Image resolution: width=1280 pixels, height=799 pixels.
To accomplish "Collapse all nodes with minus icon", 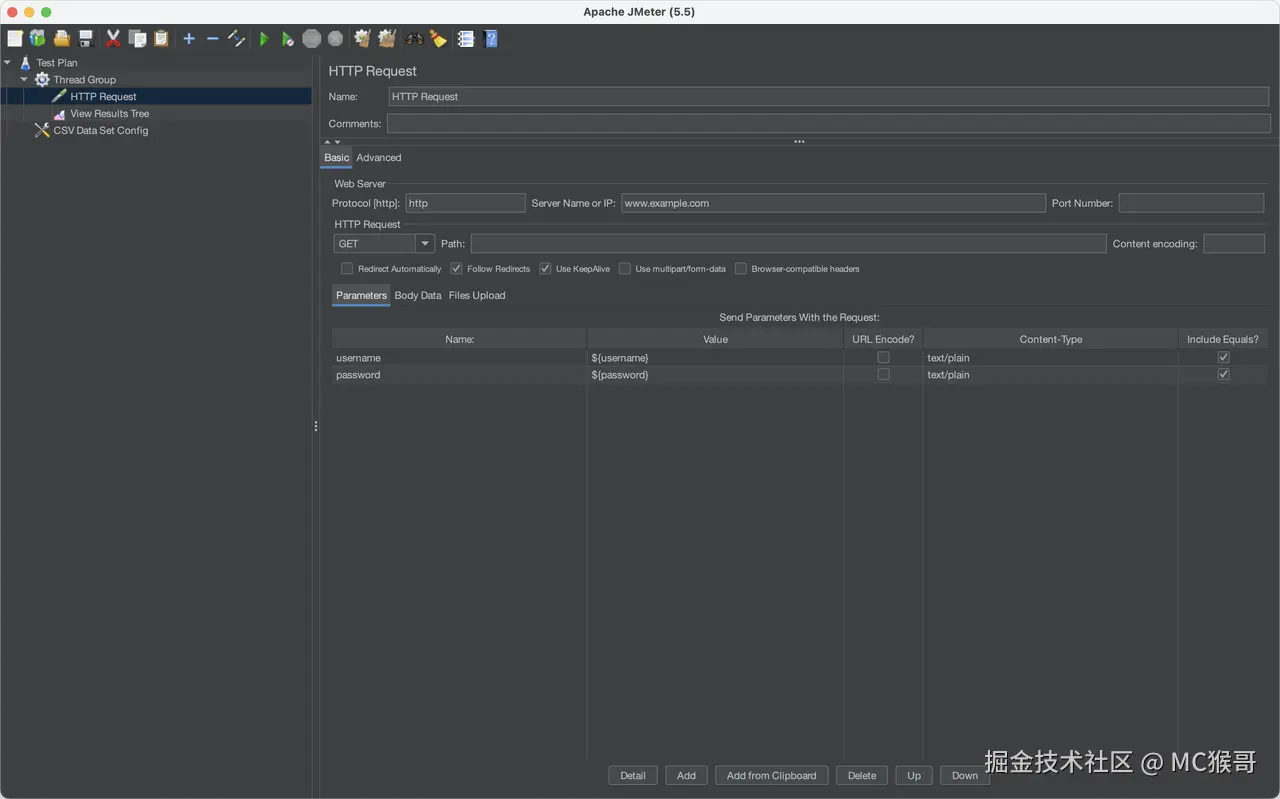I will (x=213, y=39).
